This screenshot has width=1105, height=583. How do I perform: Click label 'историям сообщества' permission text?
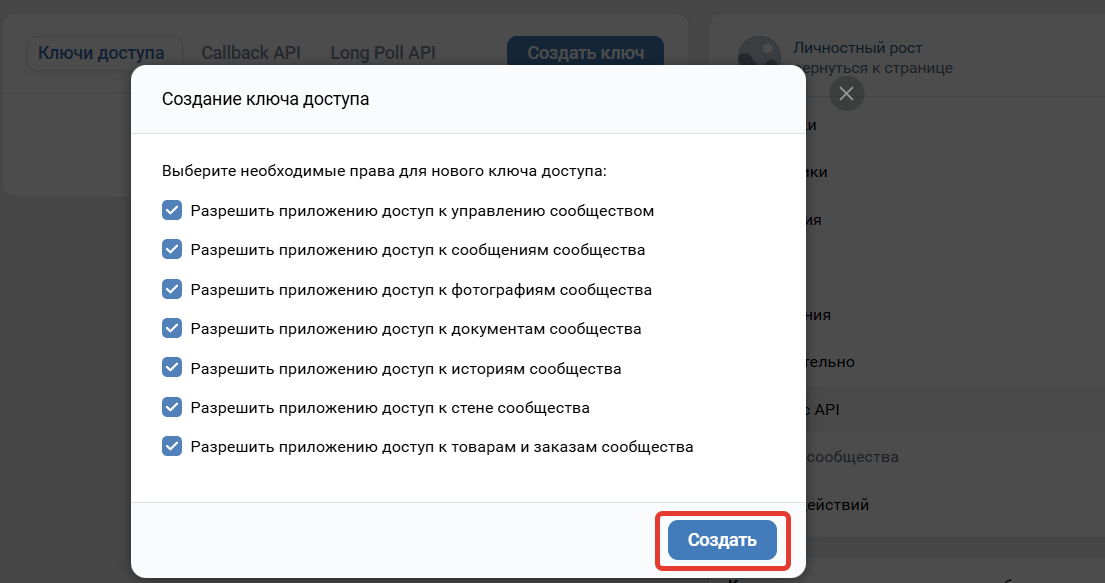pyautogui.click(x=536, y=369)
